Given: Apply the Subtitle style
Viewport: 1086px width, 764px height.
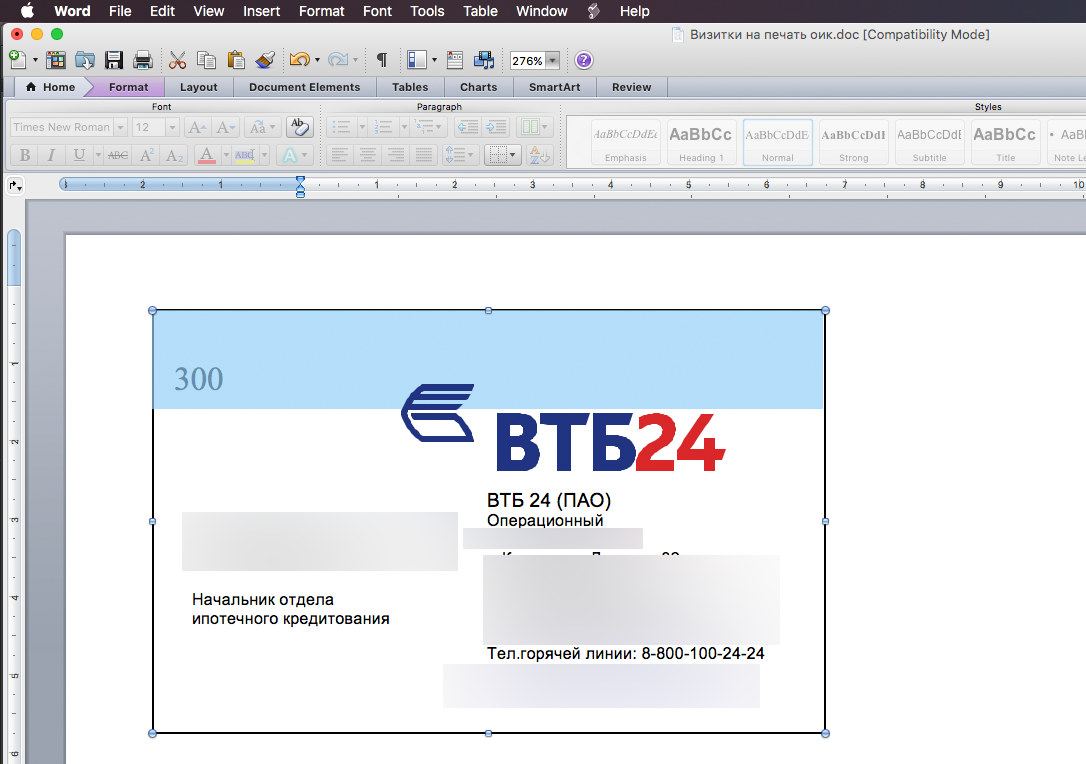Looking at the screenshot, I should point(929,142).
